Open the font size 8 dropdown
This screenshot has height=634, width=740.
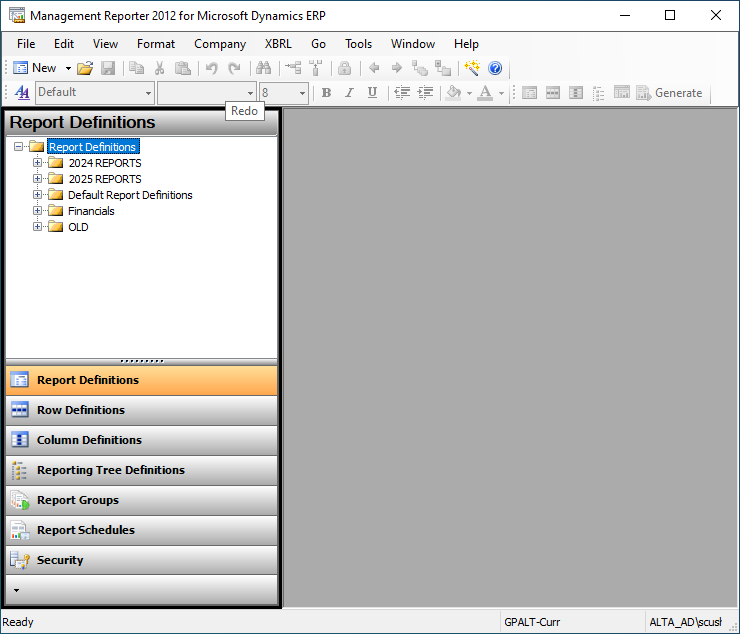point(302,93)
